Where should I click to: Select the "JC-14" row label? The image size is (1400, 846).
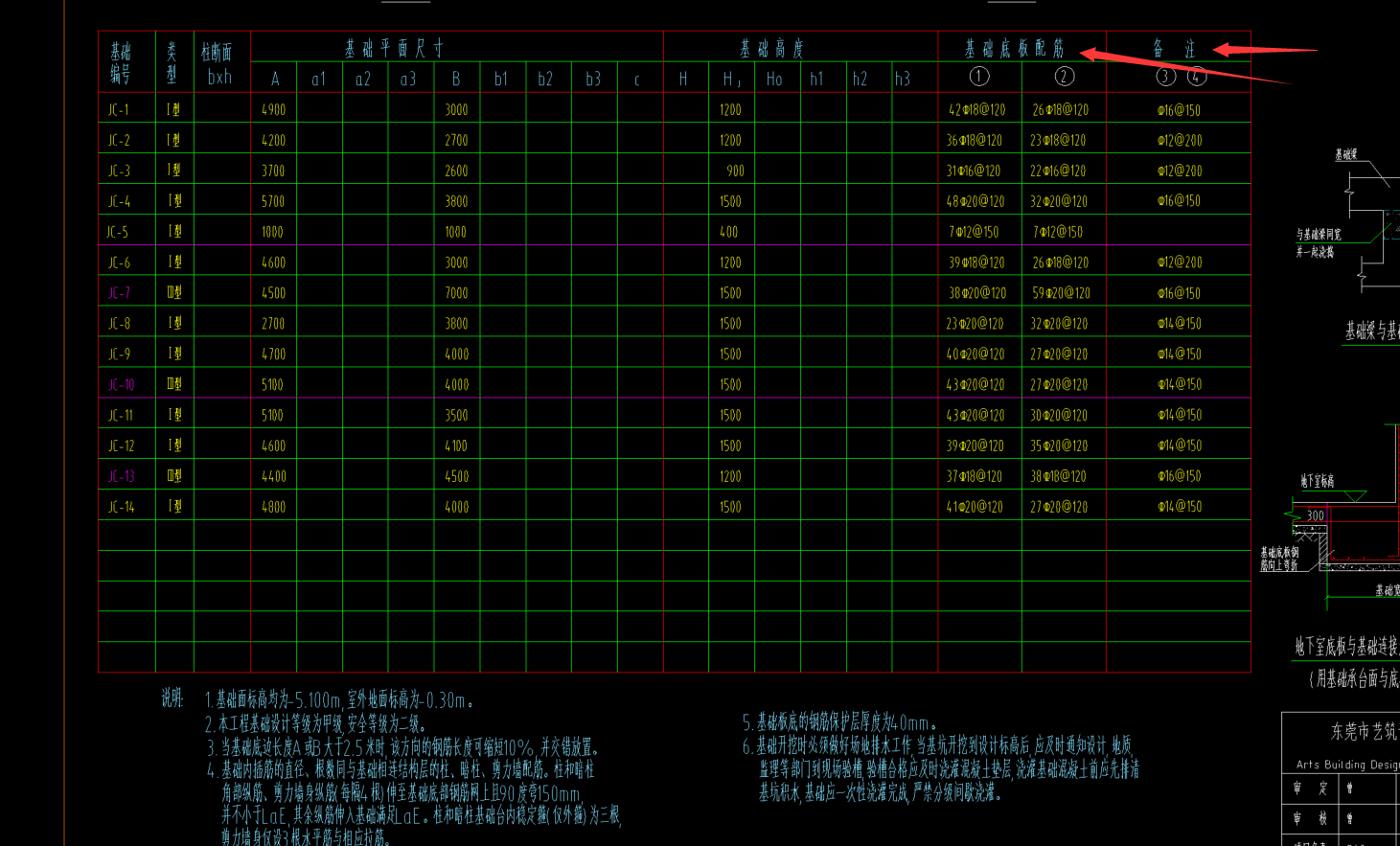122,507
